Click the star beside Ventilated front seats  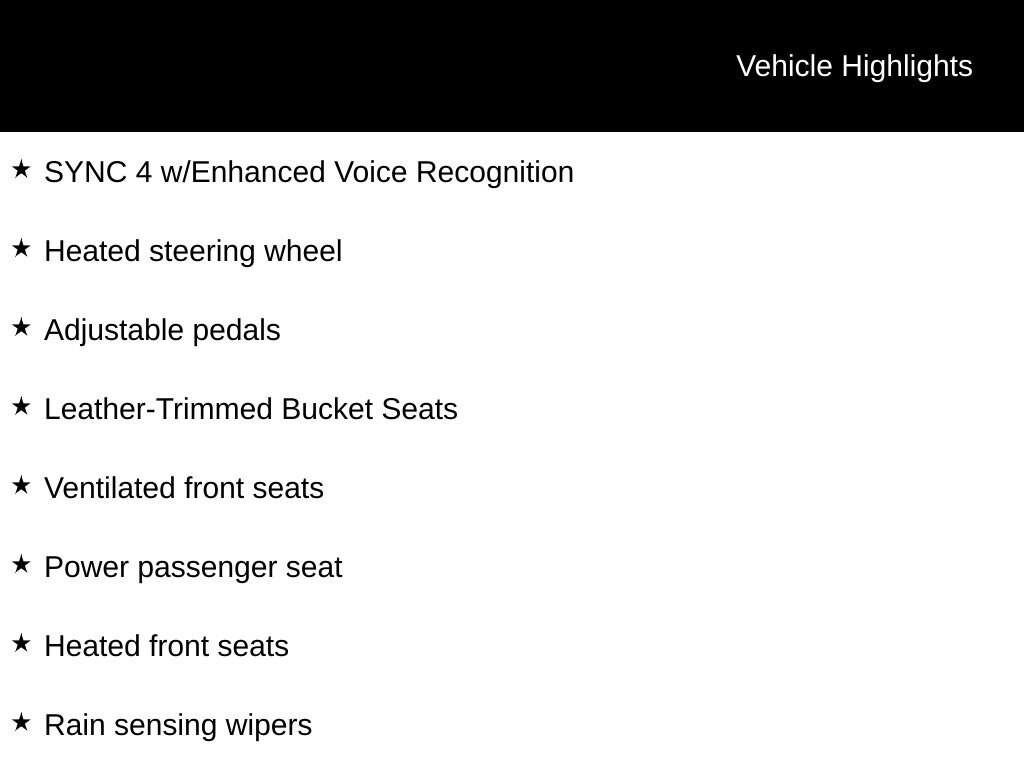pyautogui.click(x=21, y=486)
